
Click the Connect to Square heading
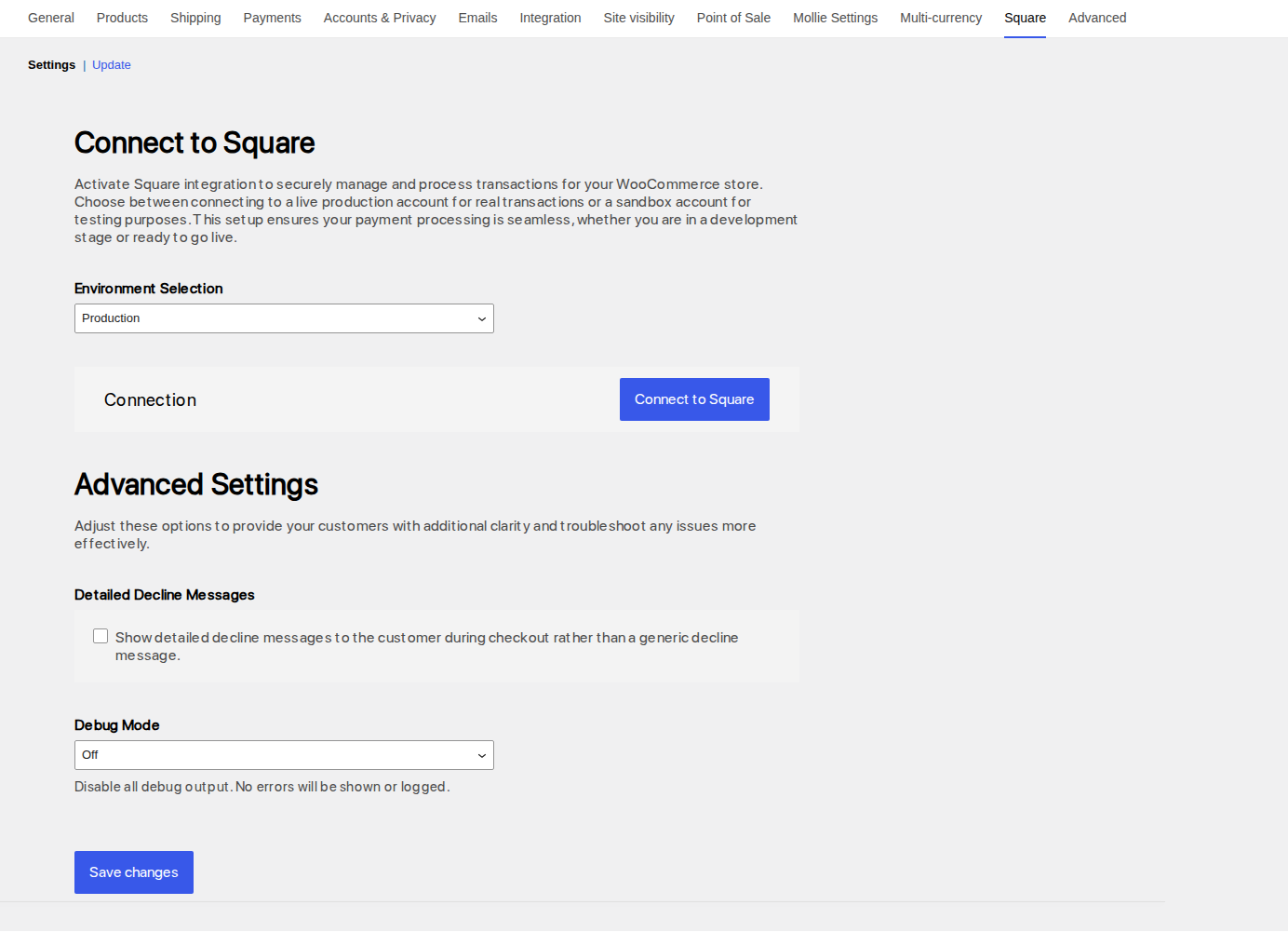[195, 143]
